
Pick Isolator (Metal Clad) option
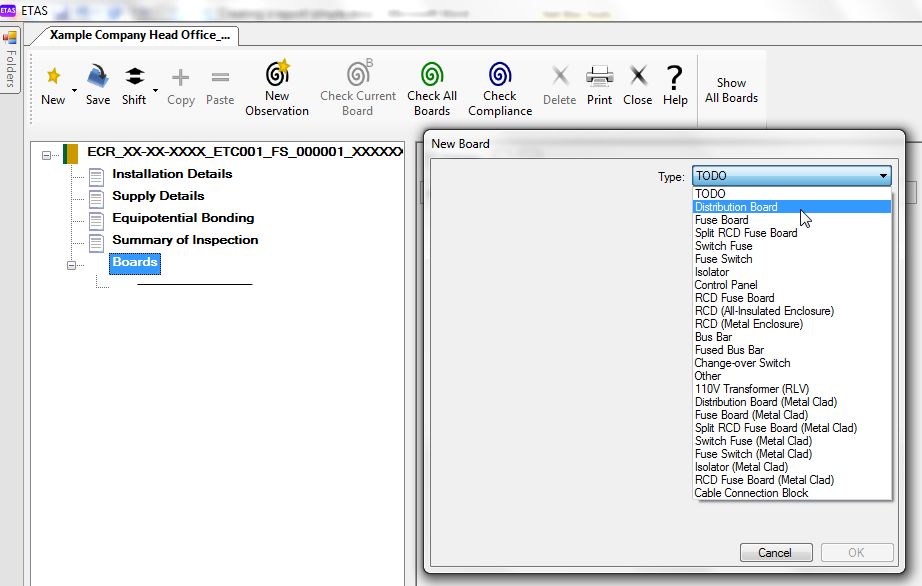point(792,467)
